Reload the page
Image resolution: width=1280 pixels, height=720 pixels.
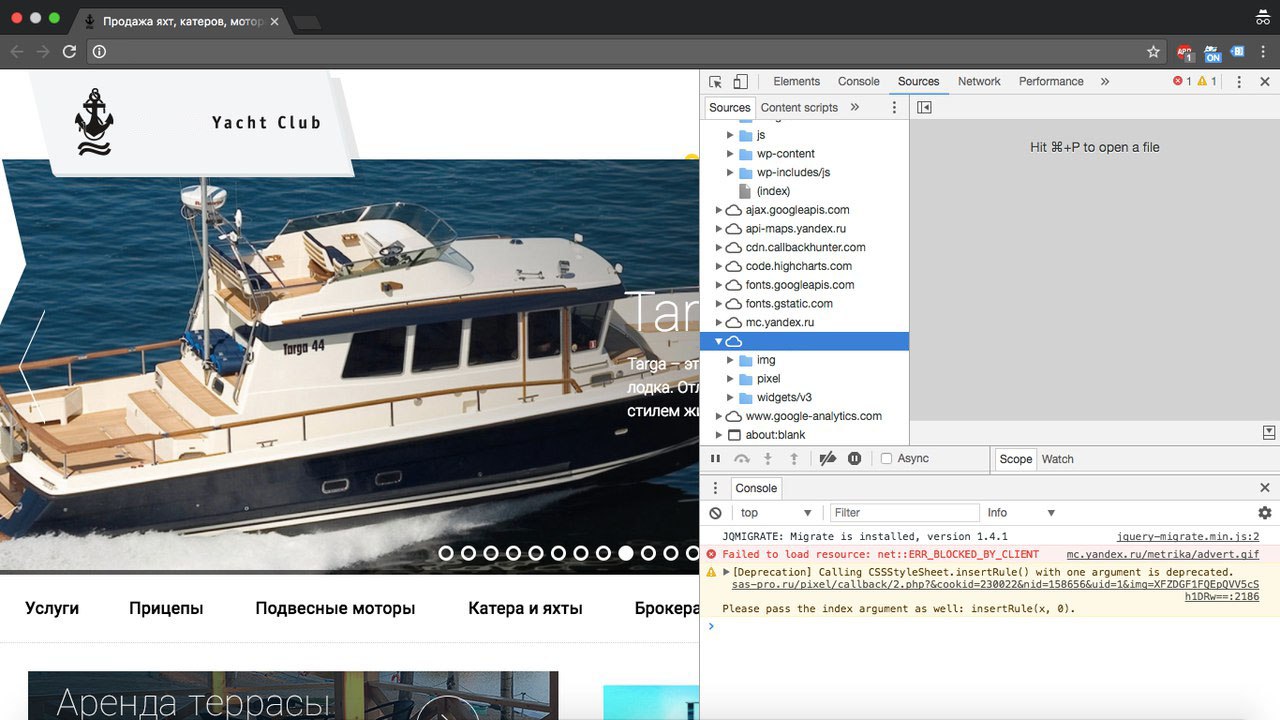pyautogui.click(x=69, y=52)
